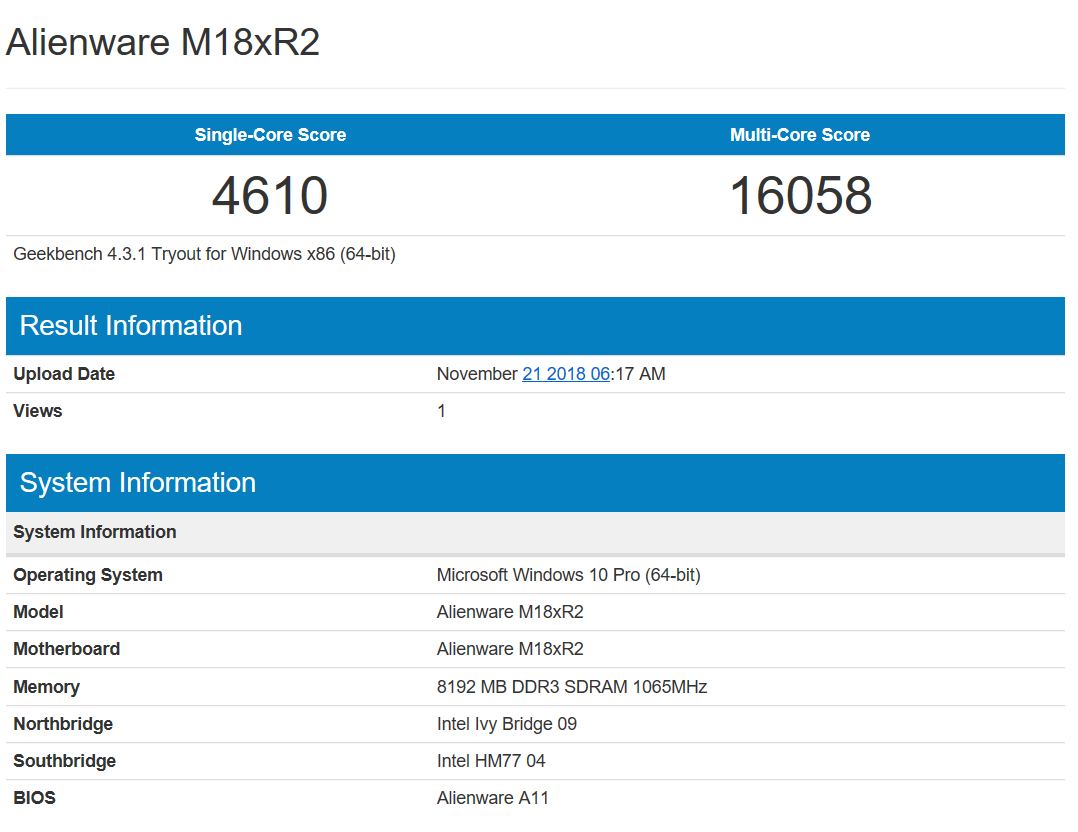This screenshot has width=1078, height=832.
Task: Click the Memory row label
Action: coord(47,687)
